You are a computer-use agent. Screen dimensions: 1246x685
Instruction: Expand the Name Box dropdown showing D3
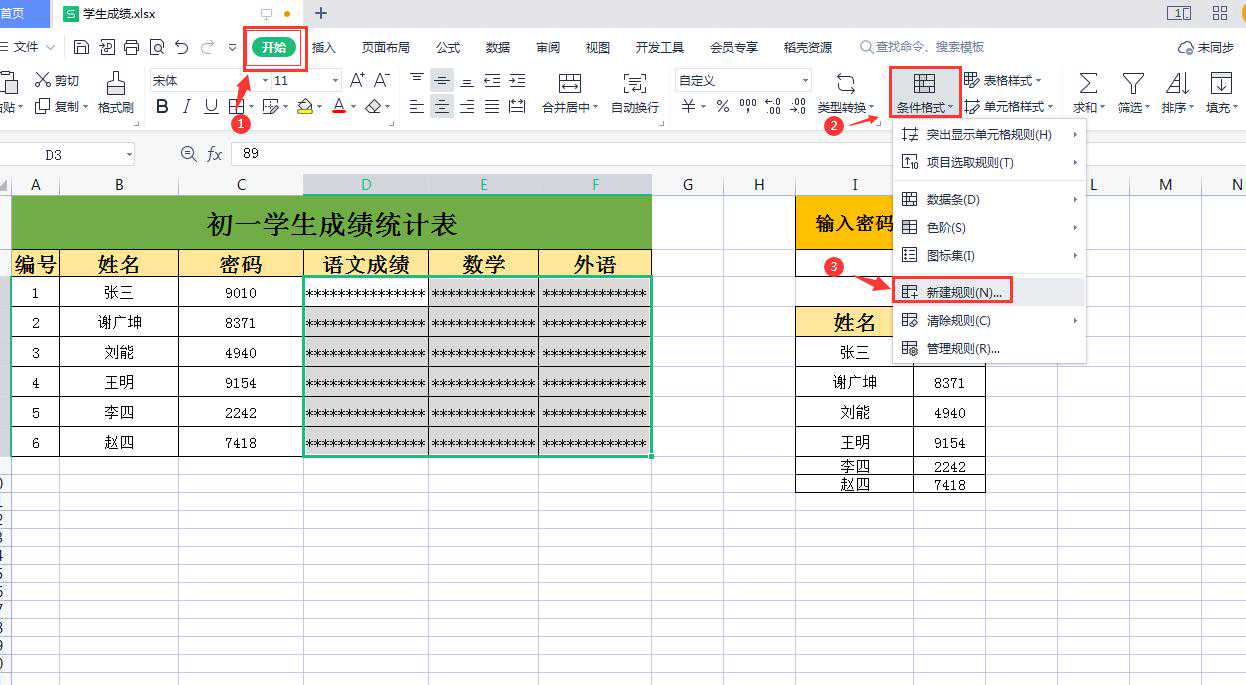point(129,154)
